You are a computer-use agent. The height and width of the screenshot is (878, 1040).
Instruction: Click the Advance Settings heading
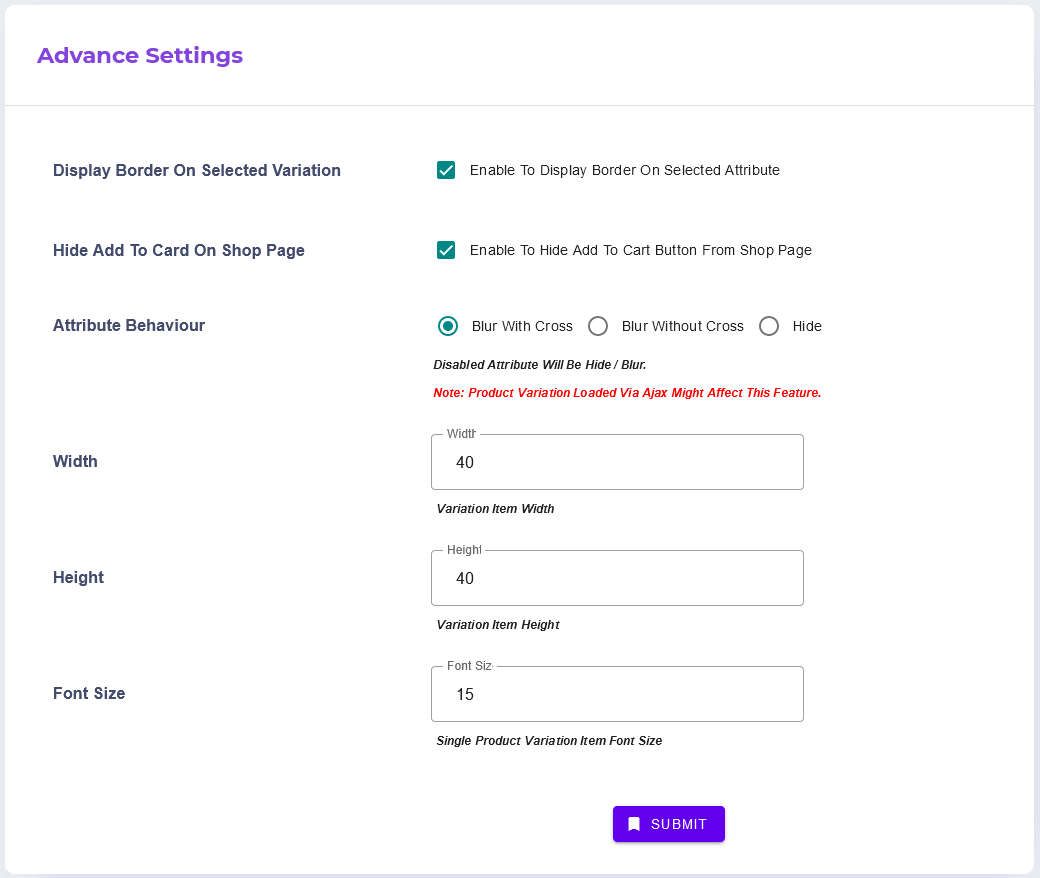coord(140,55)
